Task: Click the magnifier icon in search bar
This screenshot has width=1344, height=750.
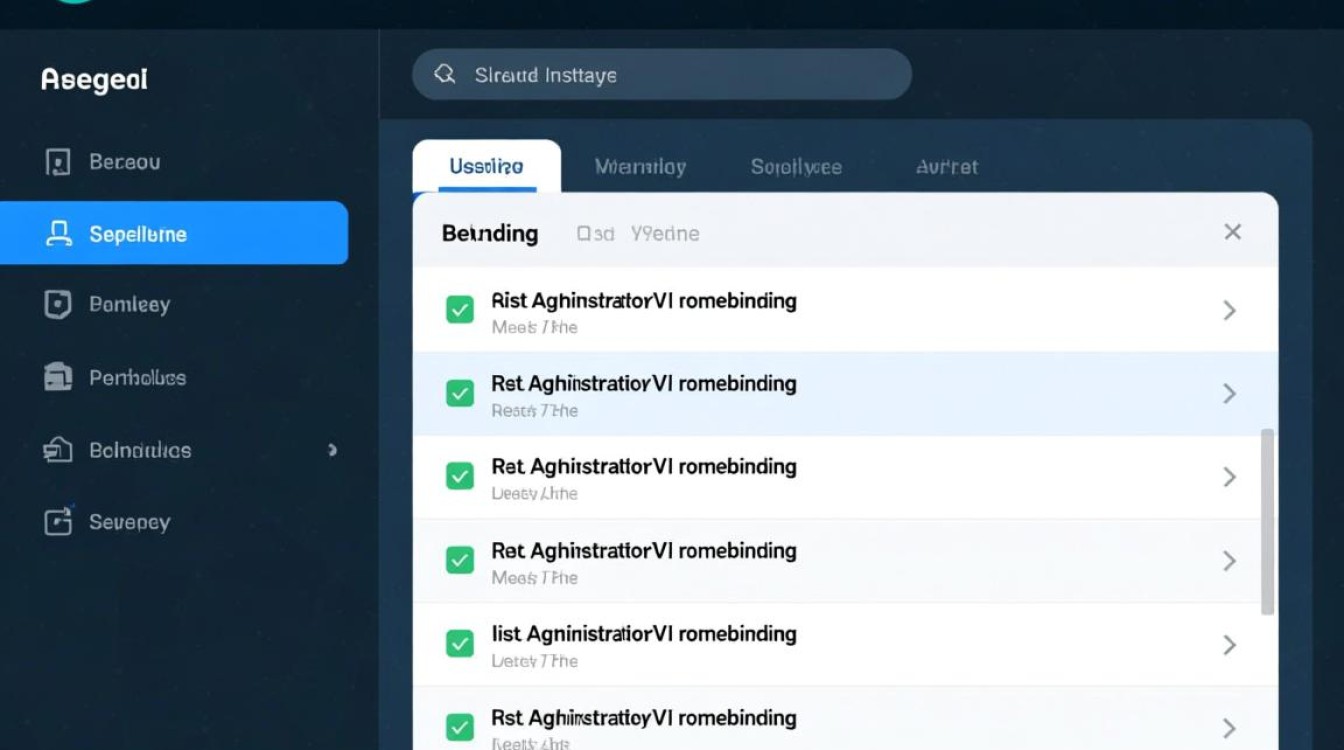Action: click(445, 75)
